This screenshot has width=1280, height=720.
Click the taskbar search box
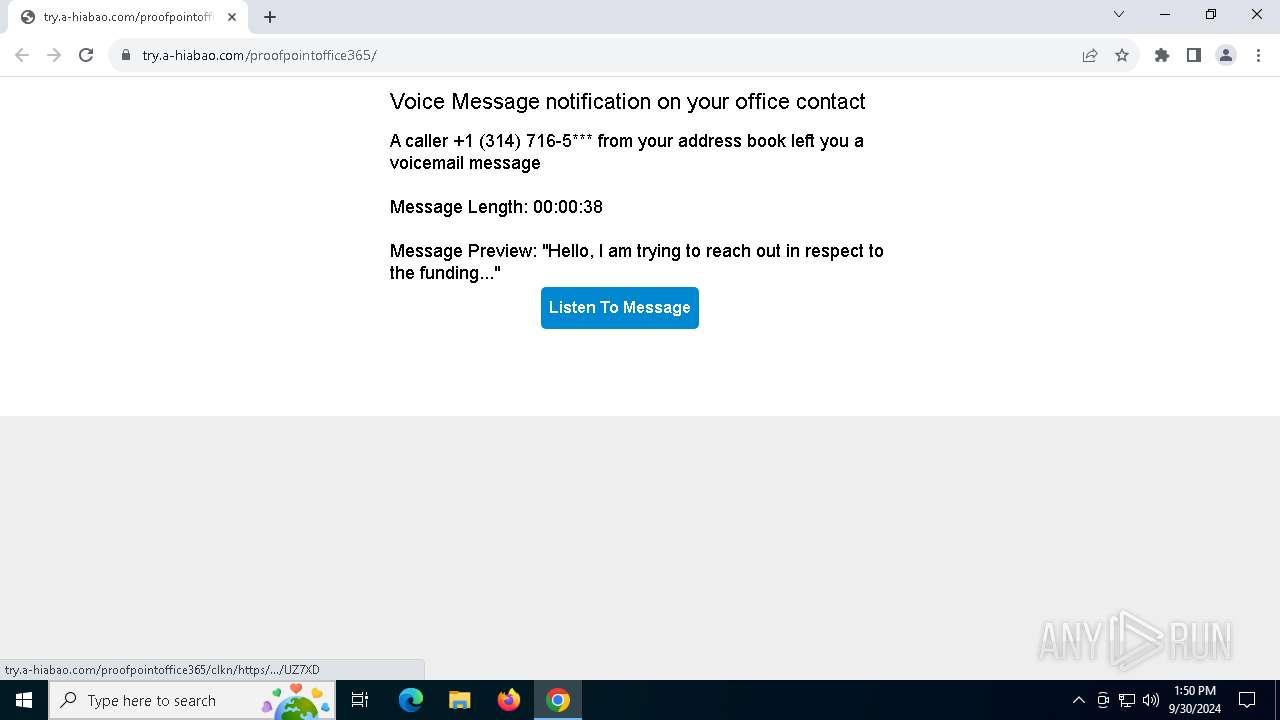(192, 700)
